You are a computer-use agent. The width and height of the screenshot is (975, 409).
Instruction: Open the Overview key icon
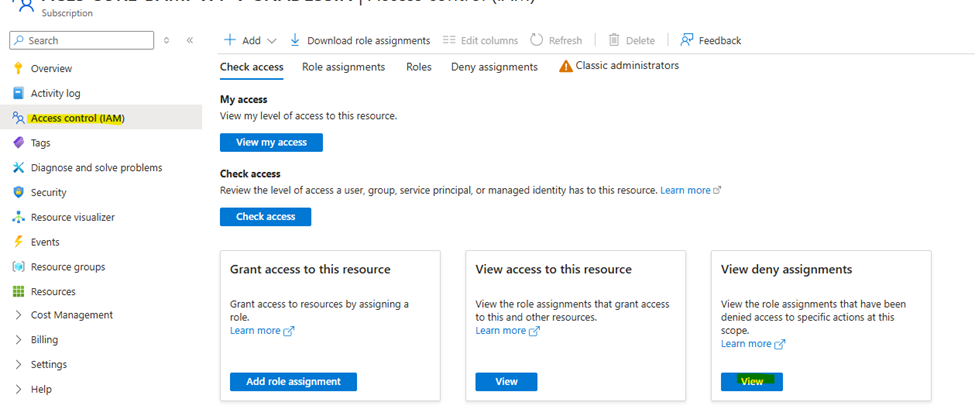18,68
